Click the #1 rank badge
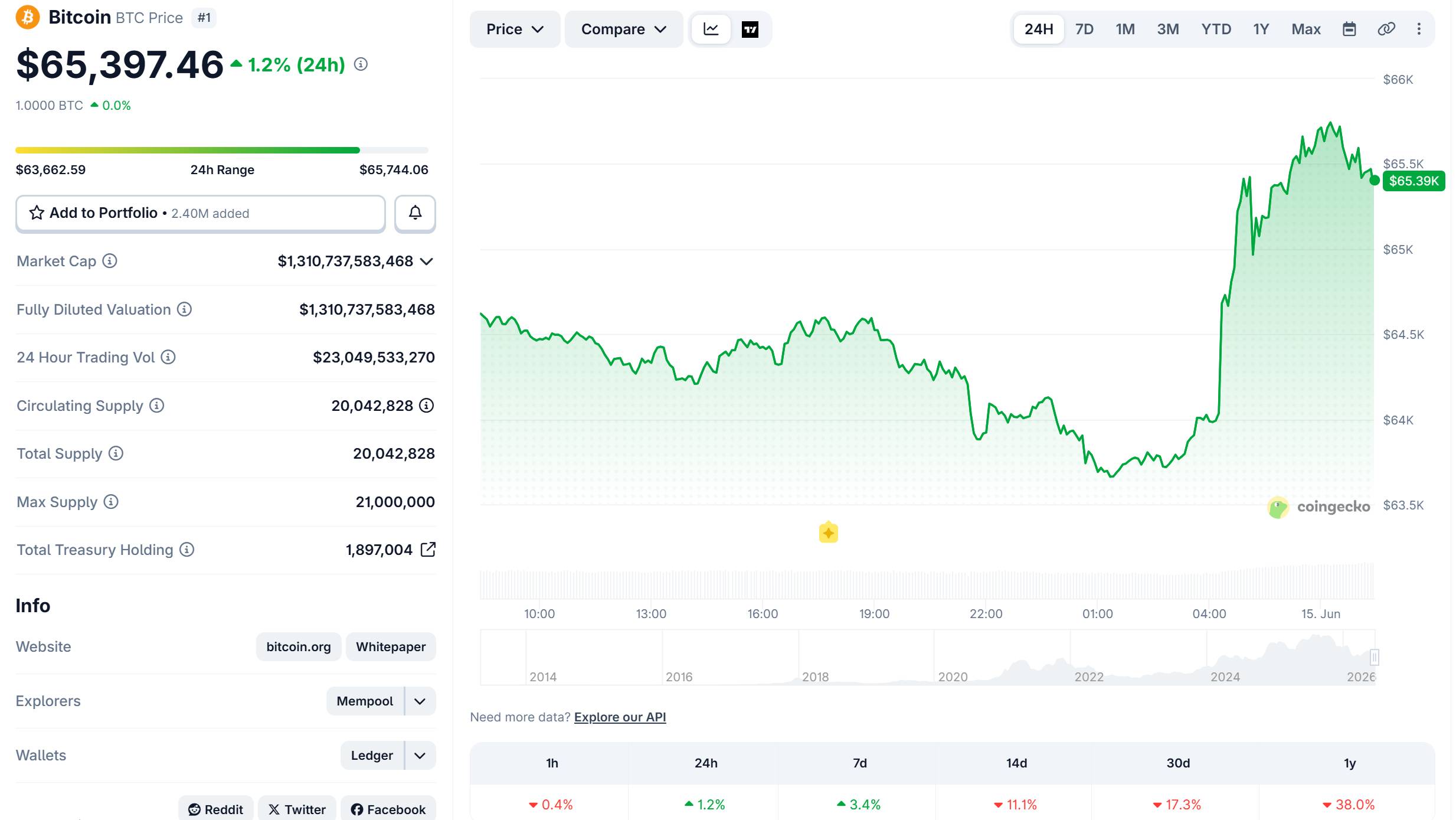Screen dimensions: 1456x820 click(x=204, y=18)
